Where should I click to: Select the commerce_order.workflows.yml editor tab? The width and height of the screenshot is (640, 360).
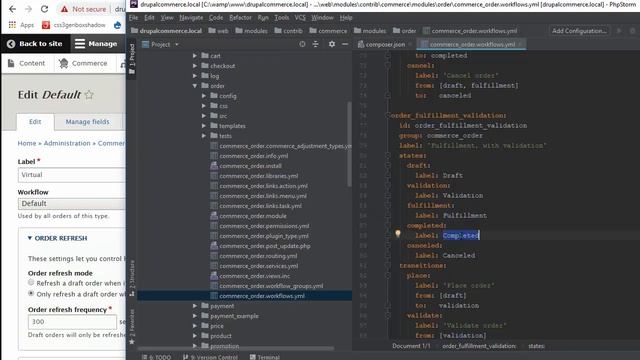click(x=472, y=44)
